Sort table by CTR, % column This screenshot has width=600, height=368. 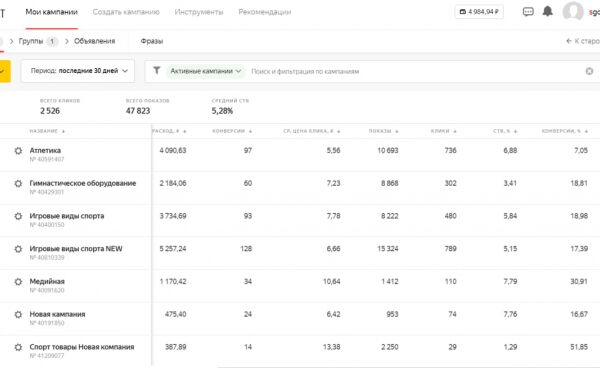point(505,131)
